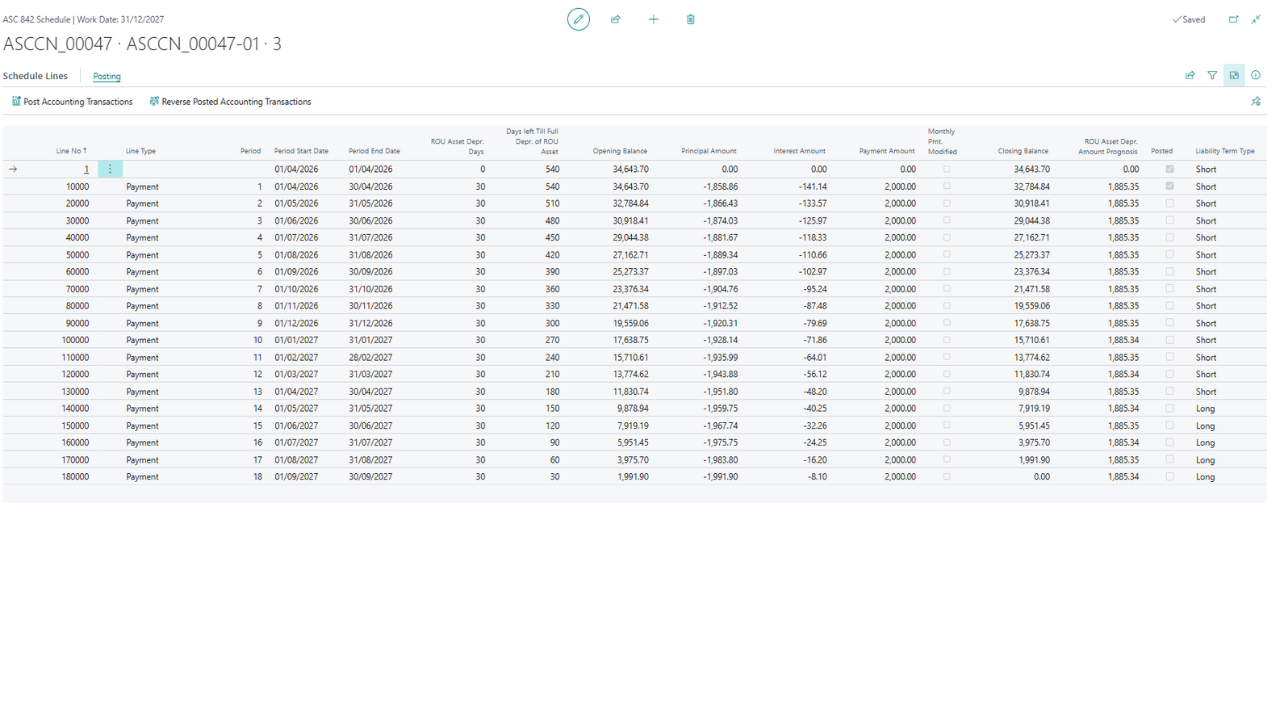
Task: Click Reverse Posted Accounting Transactions
Action: [x=230, y=102]
